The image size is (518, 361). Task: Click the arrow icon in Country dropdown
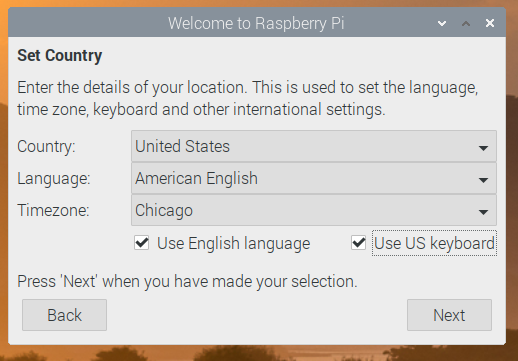pos(483,148)
